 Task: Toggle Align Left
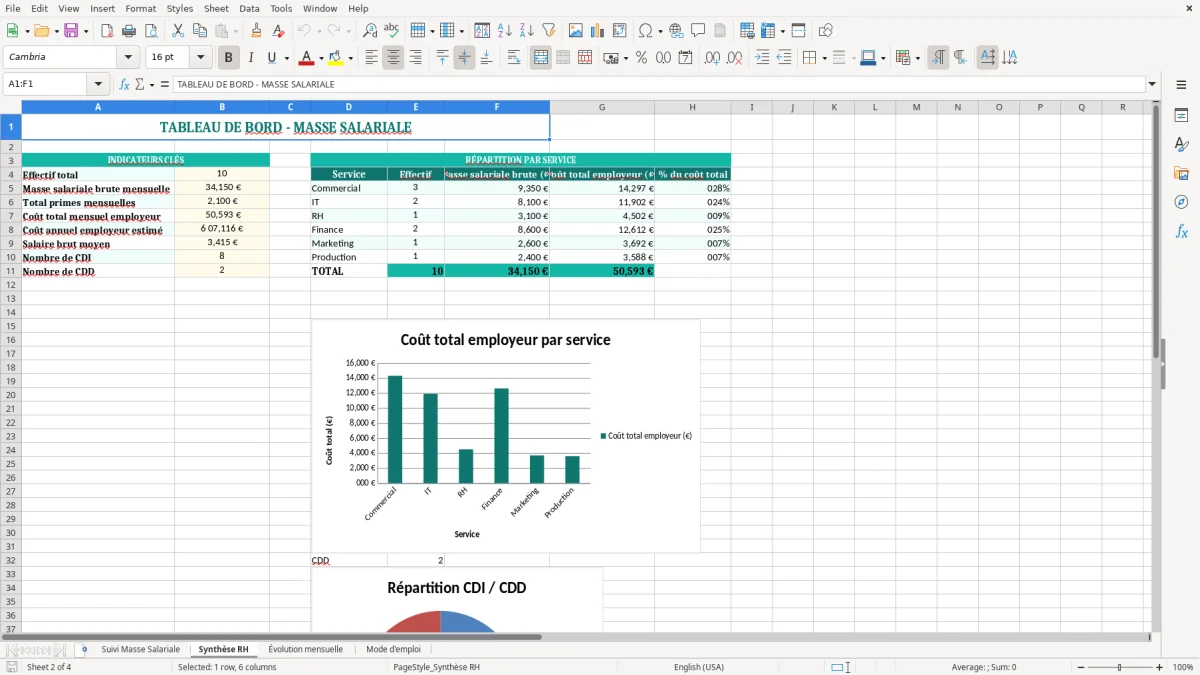click(371, 58)
